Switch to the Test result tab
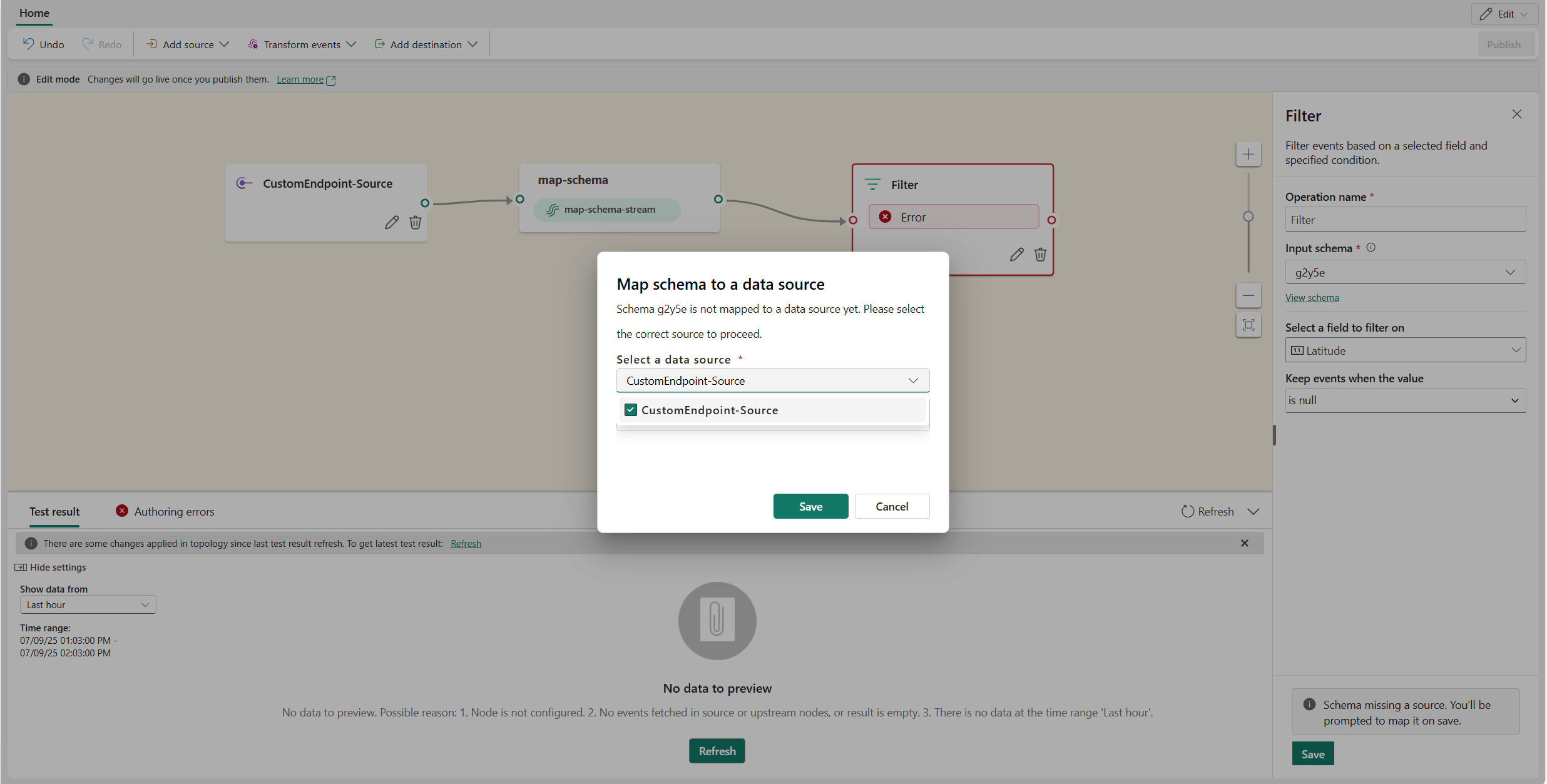The width and height of the screenshot is (1547, 784). tap(54, 511)
